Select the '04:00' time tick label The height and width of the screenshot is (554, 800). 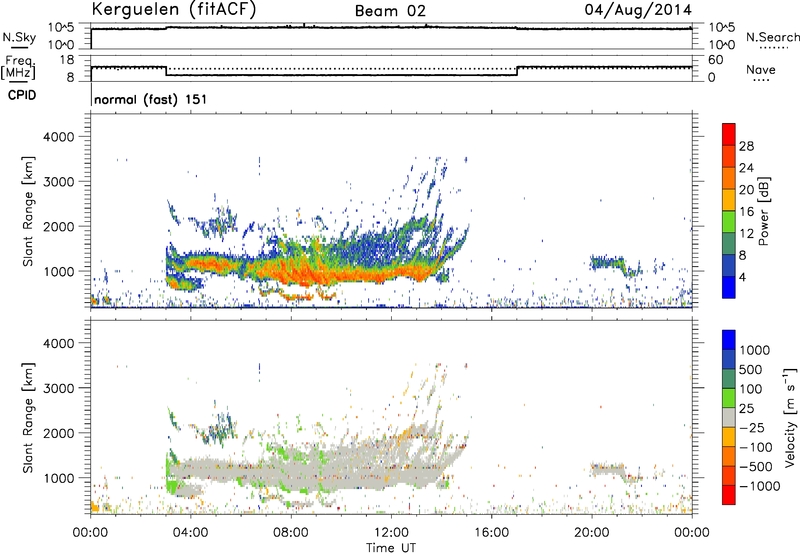click(x=190, y=533)
